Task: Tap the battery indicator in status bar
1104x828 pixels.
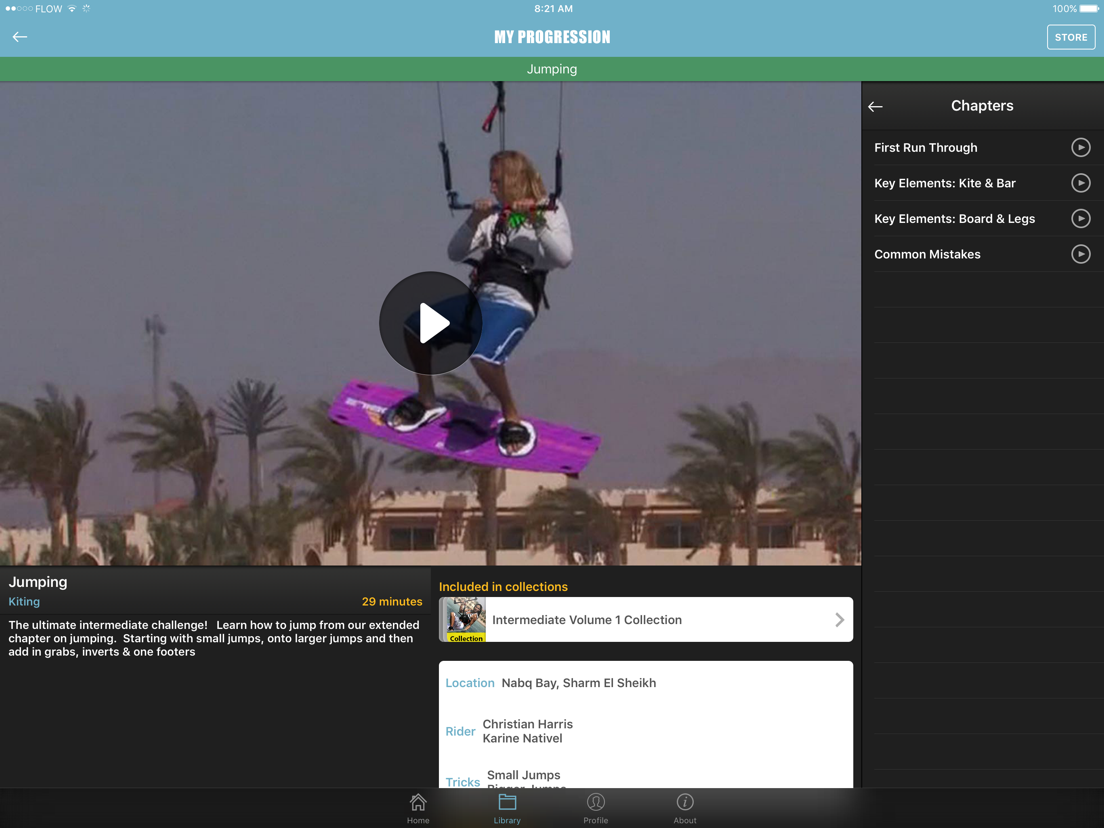Action: click(x=1089, y=8)
